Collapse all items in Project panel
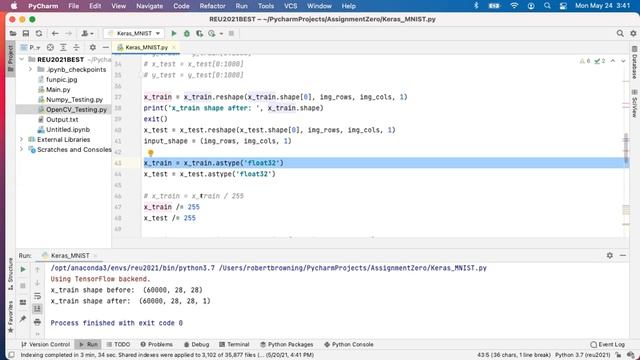 tap(76, 47)
